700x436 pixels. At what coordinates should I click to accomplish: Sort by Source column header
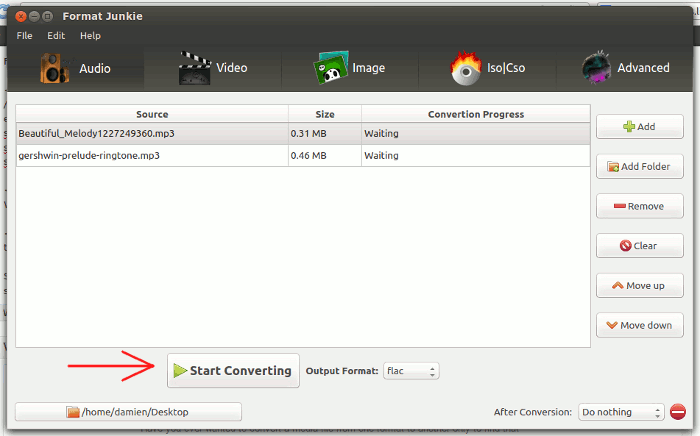152,114
